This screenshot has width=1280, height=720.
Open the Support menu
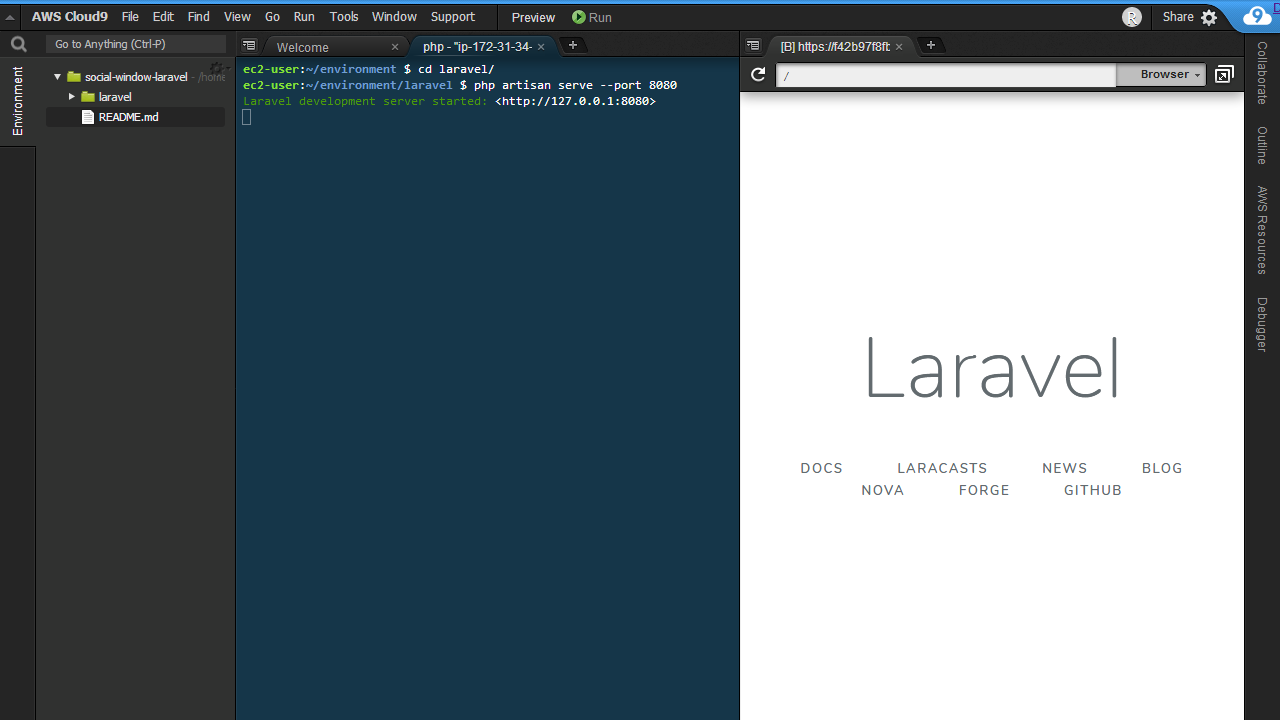(453, 17)
